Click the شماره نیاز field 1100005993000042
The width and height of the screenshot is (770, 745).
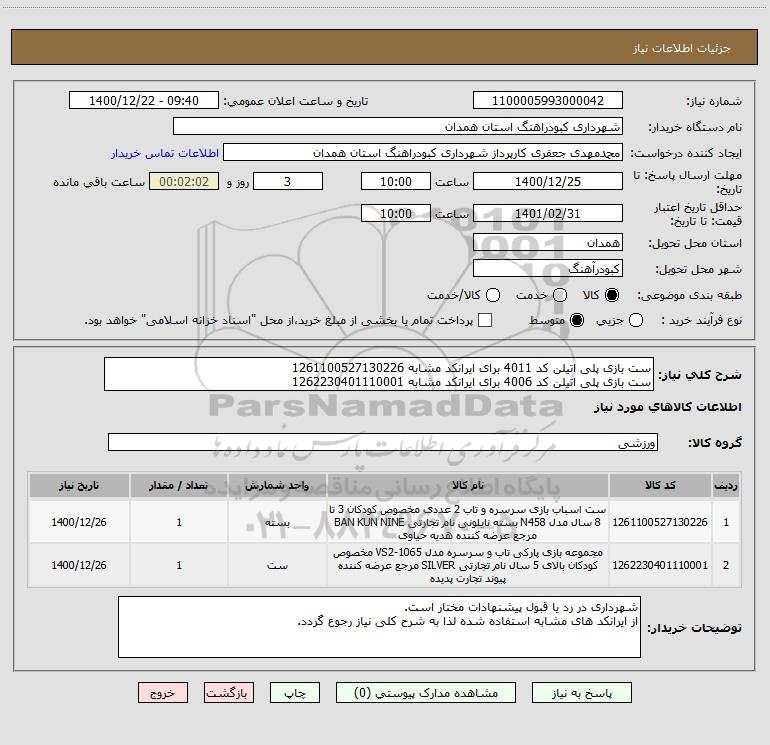coord(548,101)
